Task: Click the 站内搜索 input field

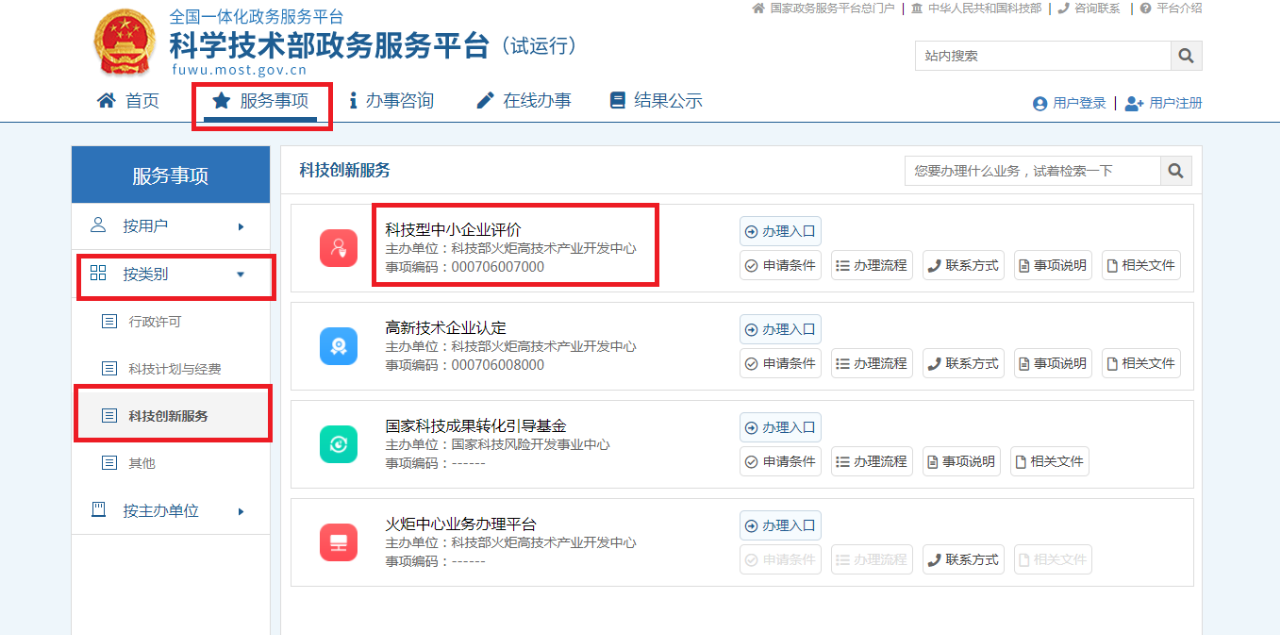Action: point(1043,56)
